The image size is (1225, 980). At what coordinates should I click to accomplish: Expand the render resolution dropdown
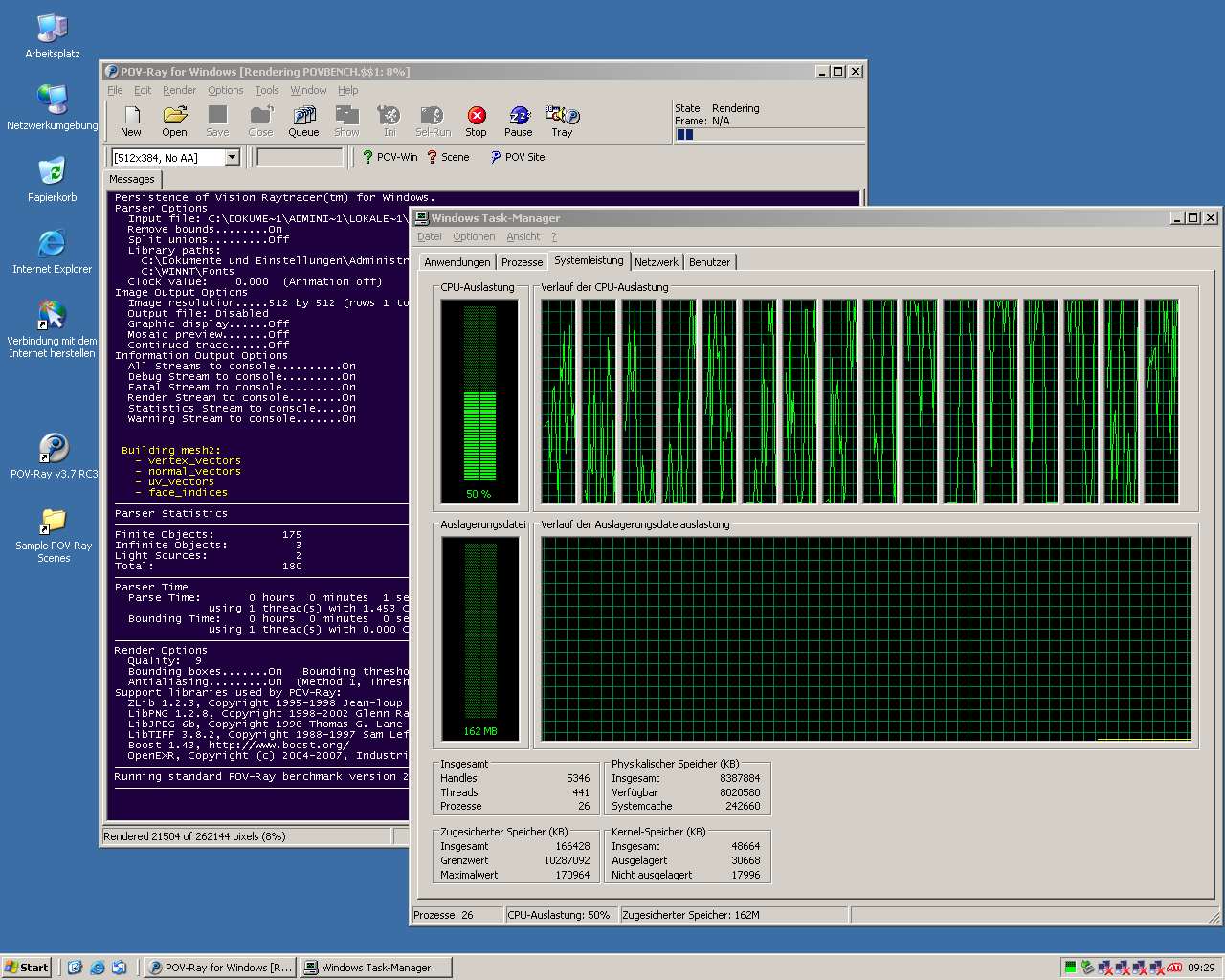point(232,158)
